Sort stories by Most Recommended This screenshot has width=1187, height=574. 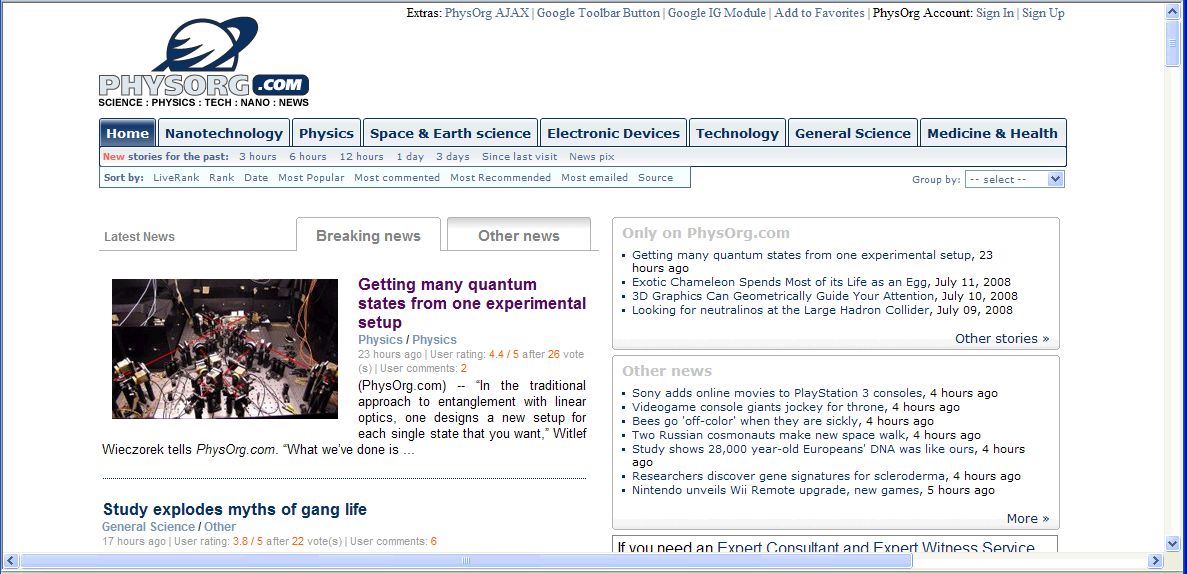(500, 178)
